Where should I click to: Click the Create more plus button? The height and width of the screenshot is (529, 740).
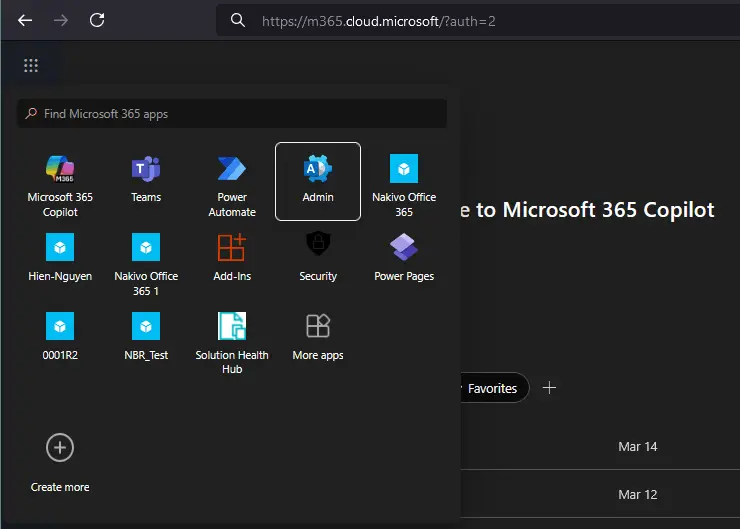pyautogui.click(x=60, y=447)
